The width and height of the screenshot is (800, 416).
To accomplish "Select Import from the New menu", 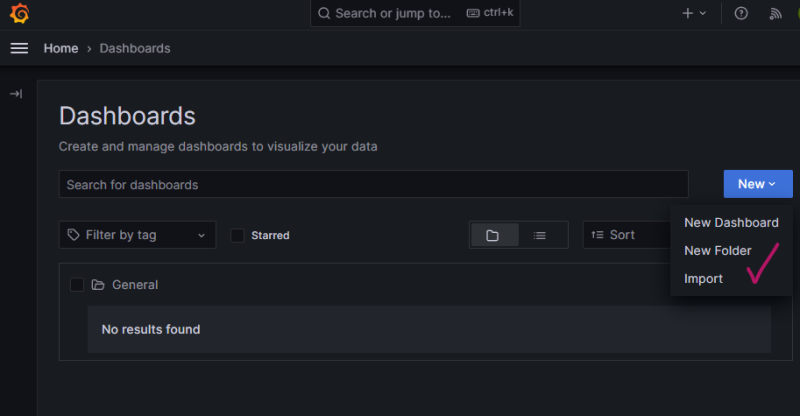I will [703, 279].
